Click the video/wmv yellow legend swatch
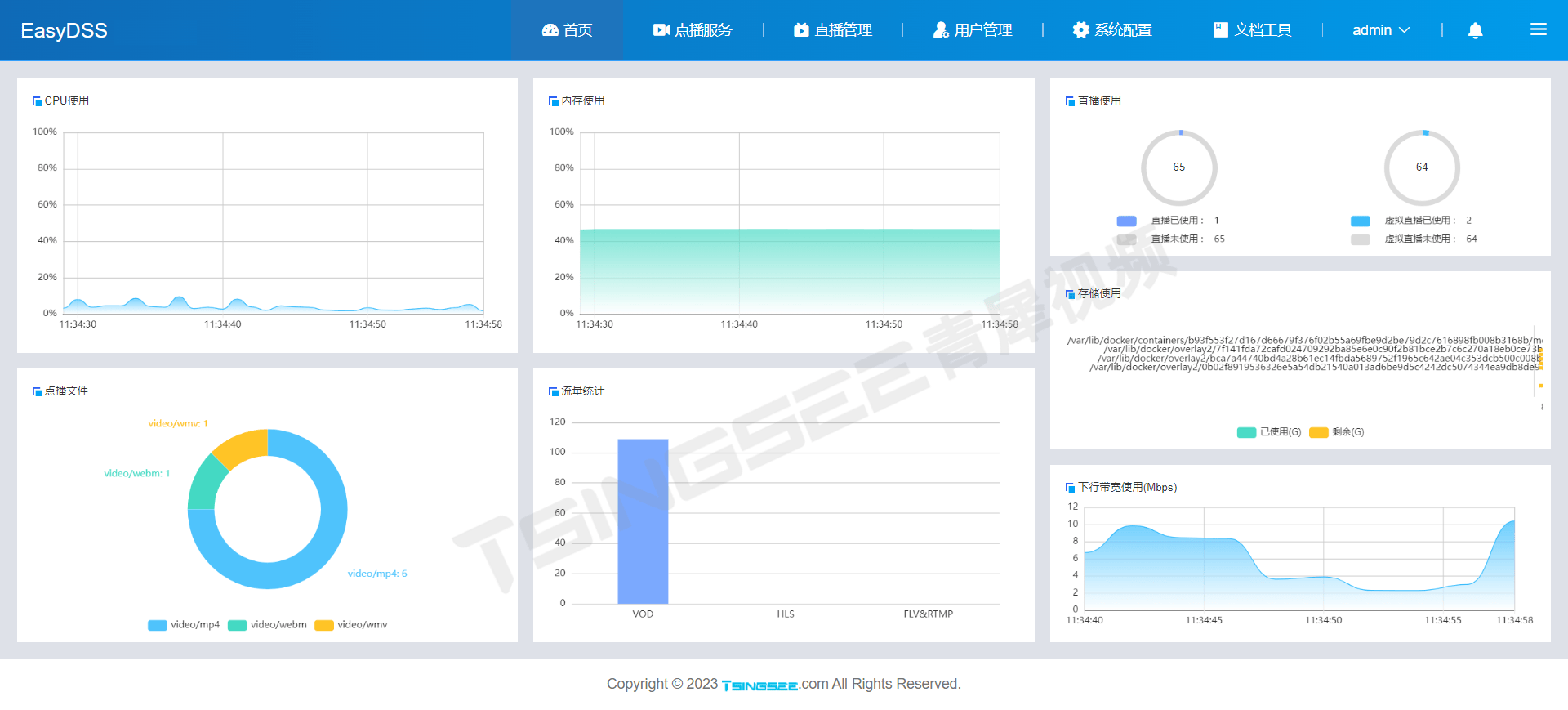The image size is (1568, 710). point(324,625)
